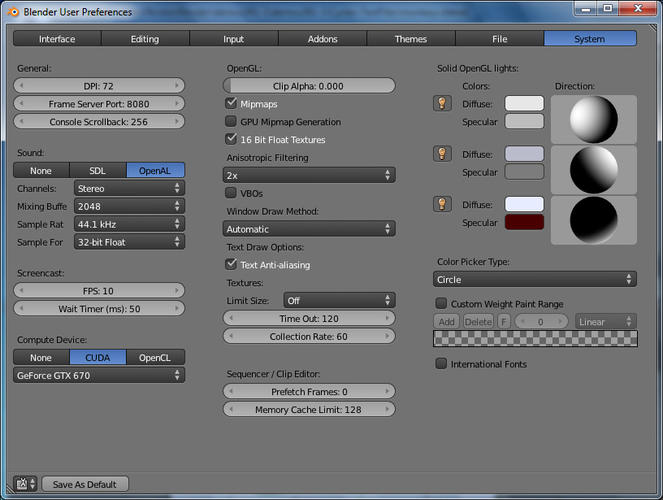Switch to the Addons tab
The width and height of the screenshot is (663, 500).
(x=322, y=39)
